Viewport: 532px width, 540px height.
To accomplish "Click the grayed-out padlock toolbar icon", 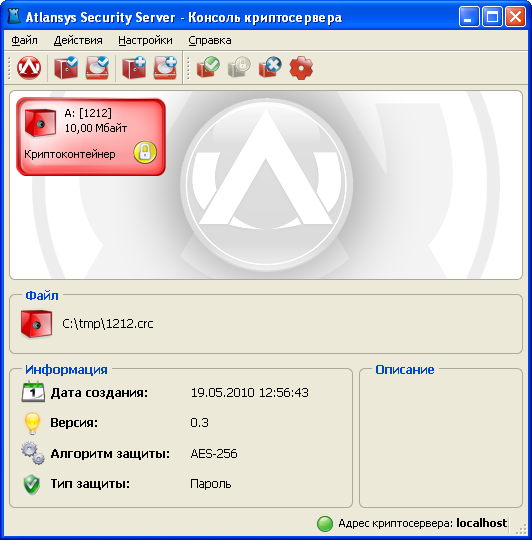I will point(239,68).
